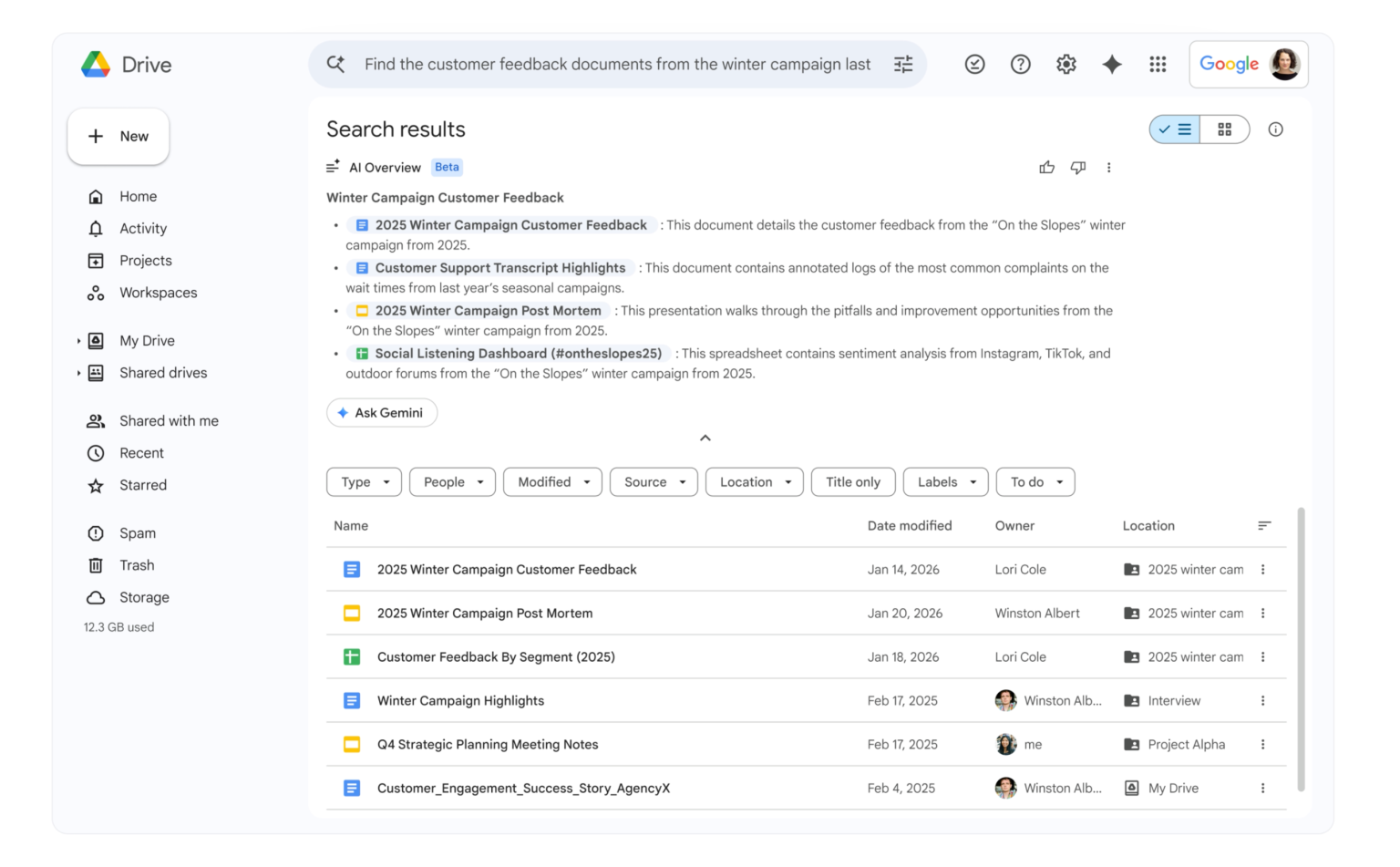This screenshot has width=1400, height=867.
Task: Select Shared with me in the sidebar
Action: pos(169,420)
